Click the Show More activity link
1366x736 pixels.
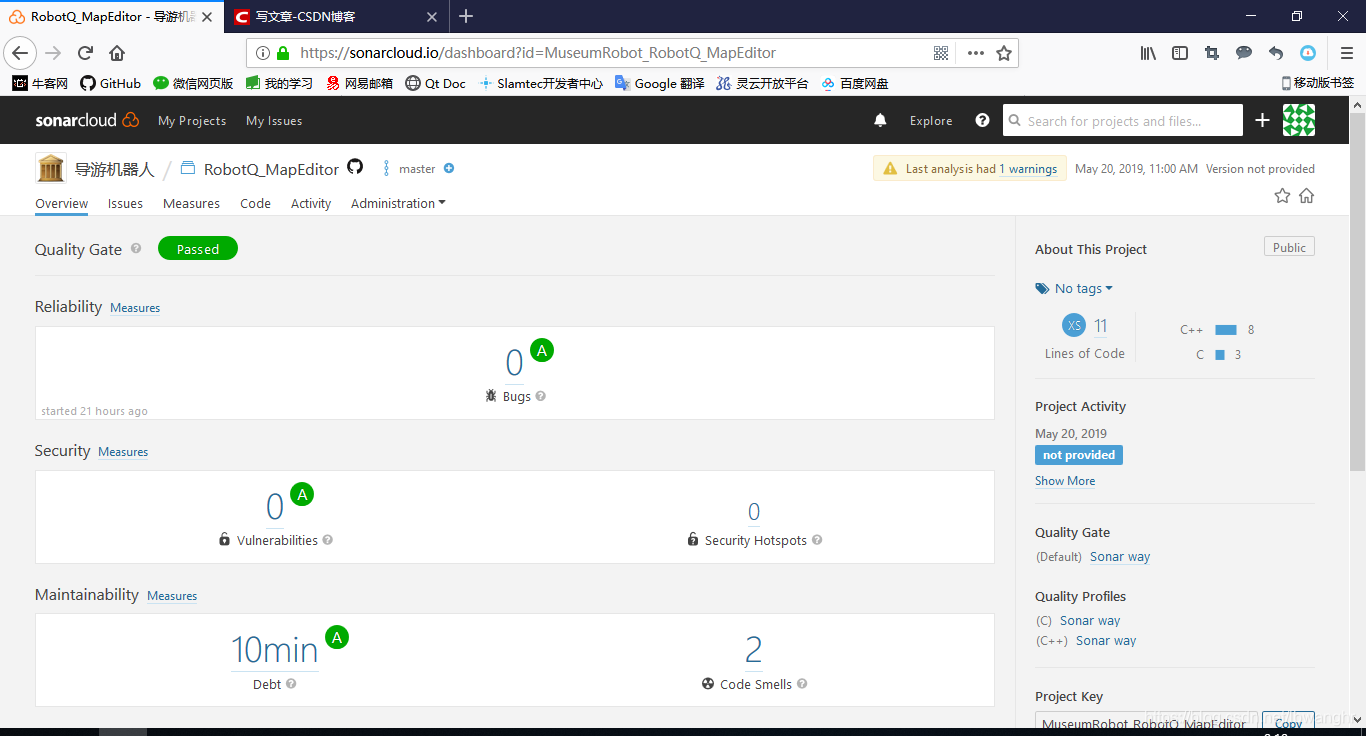point(1065,481)
